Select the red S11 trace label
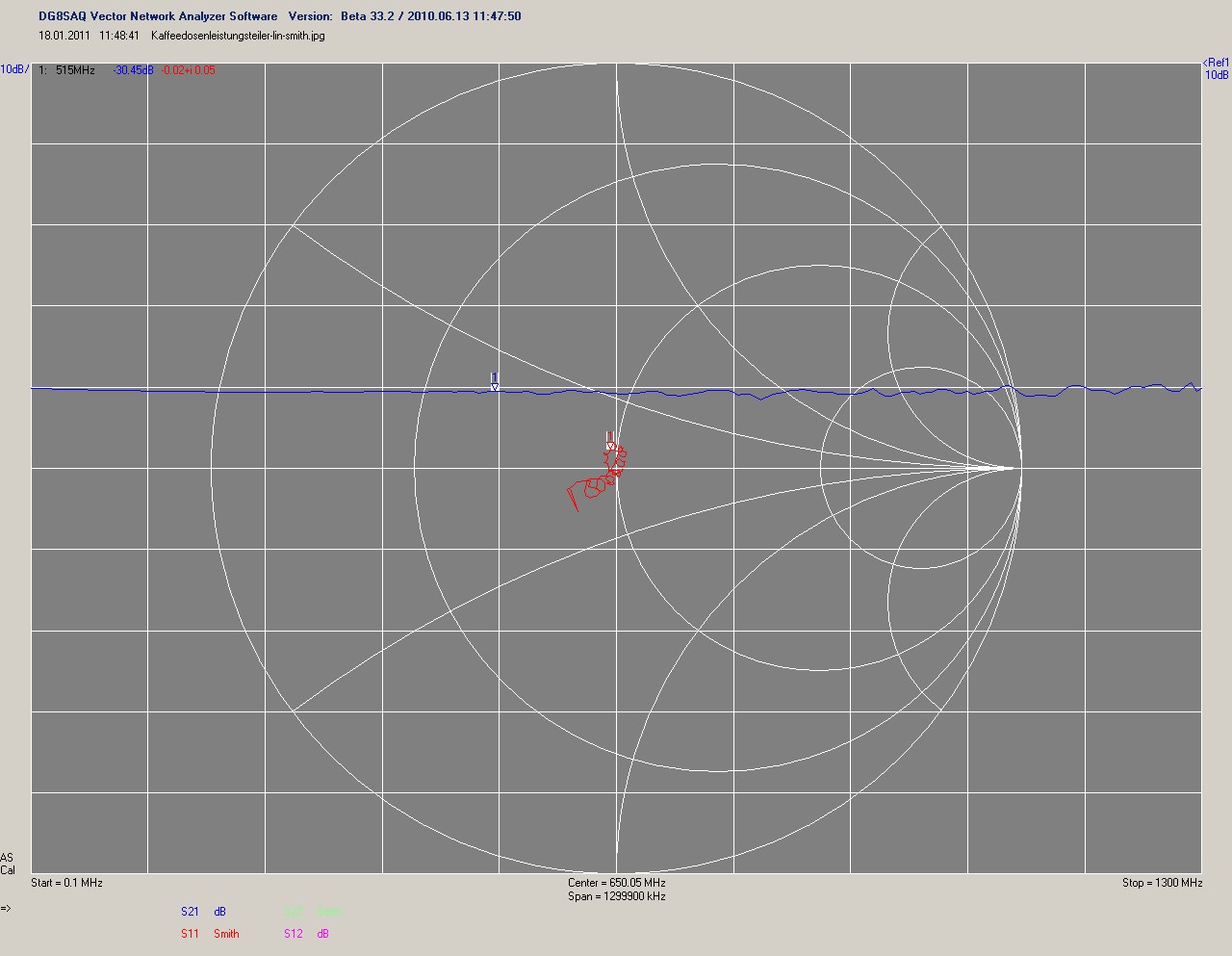The height and width of the screenshot is (956, 1232). (x=190, y=934)
